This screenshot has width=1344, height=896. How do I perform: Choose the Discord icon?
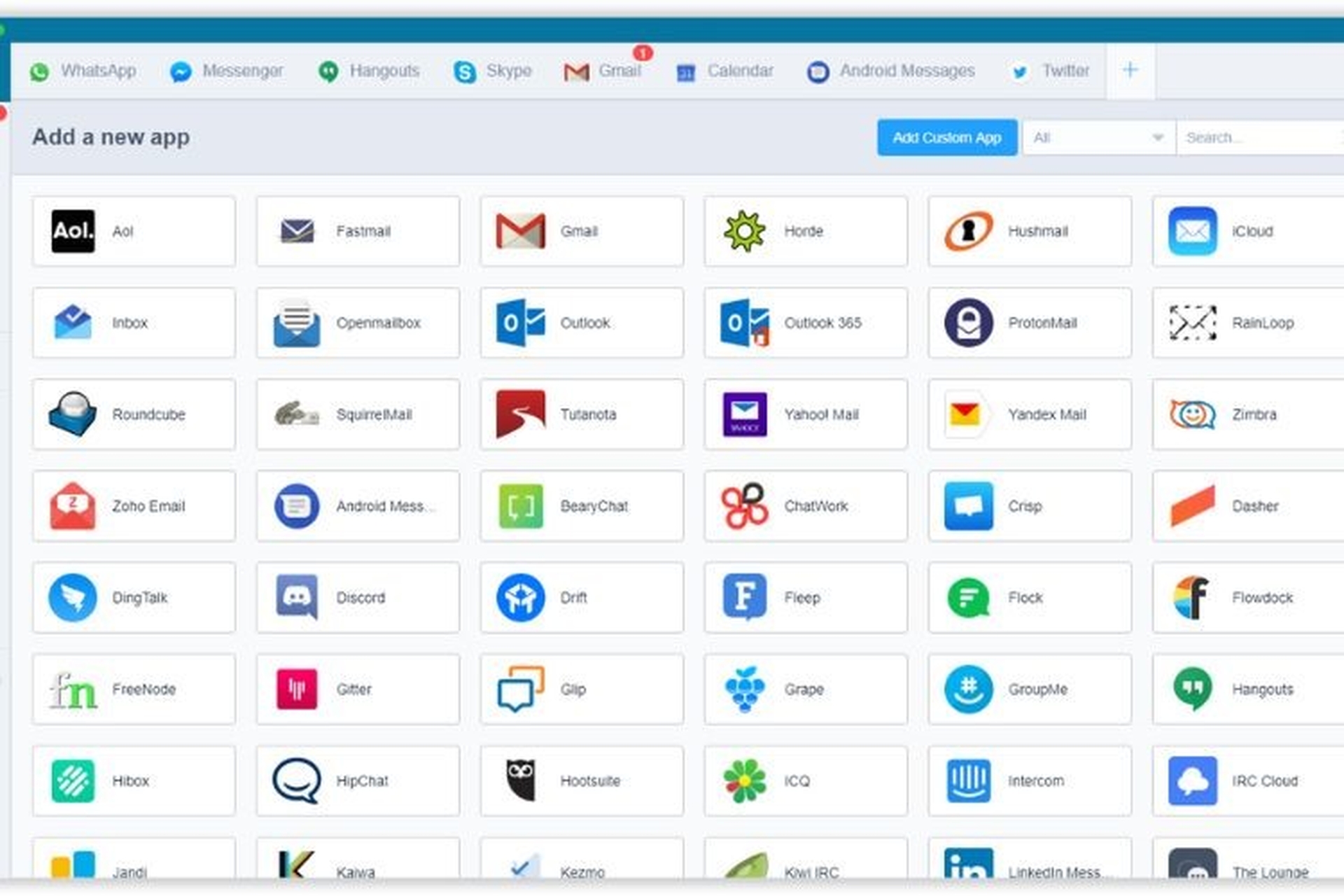point(297,597)
